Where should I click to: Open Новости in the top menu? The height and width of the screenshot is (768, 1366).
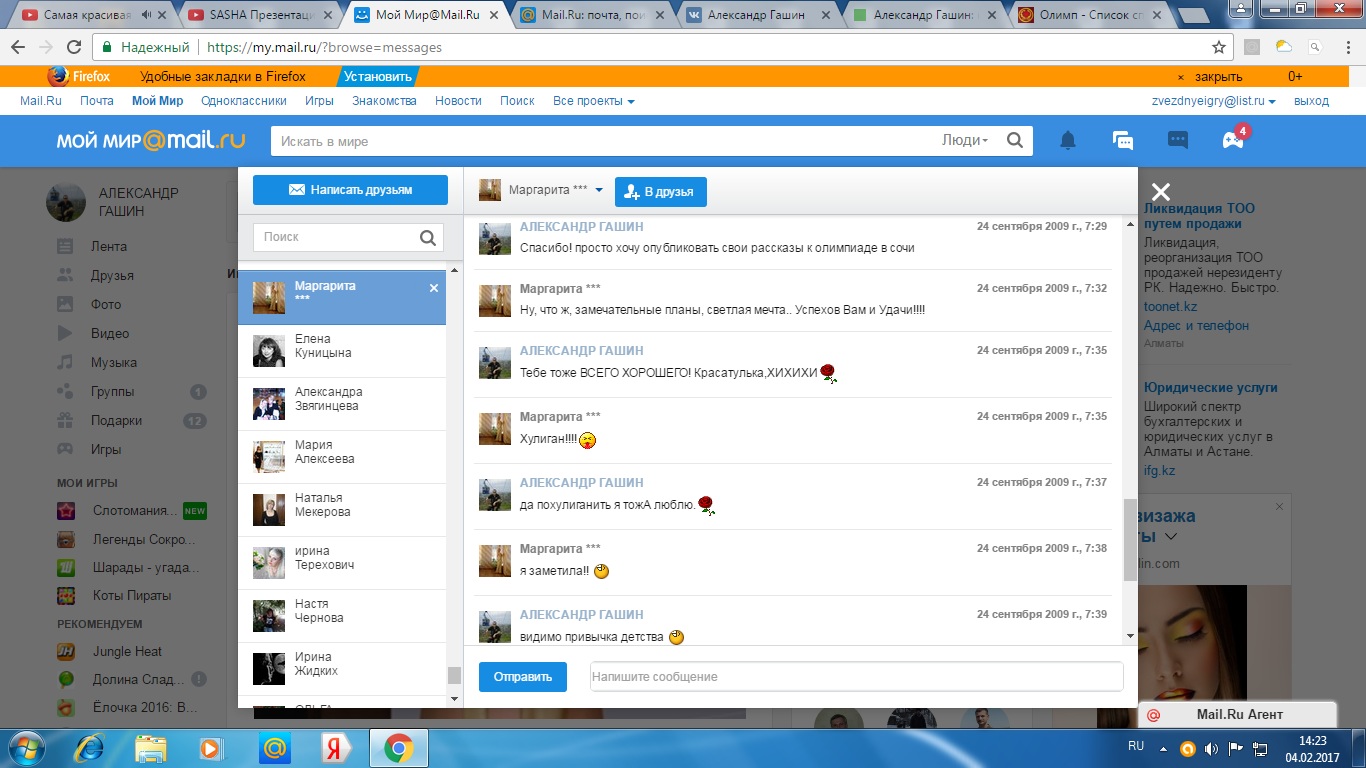(x=458, y=101)
